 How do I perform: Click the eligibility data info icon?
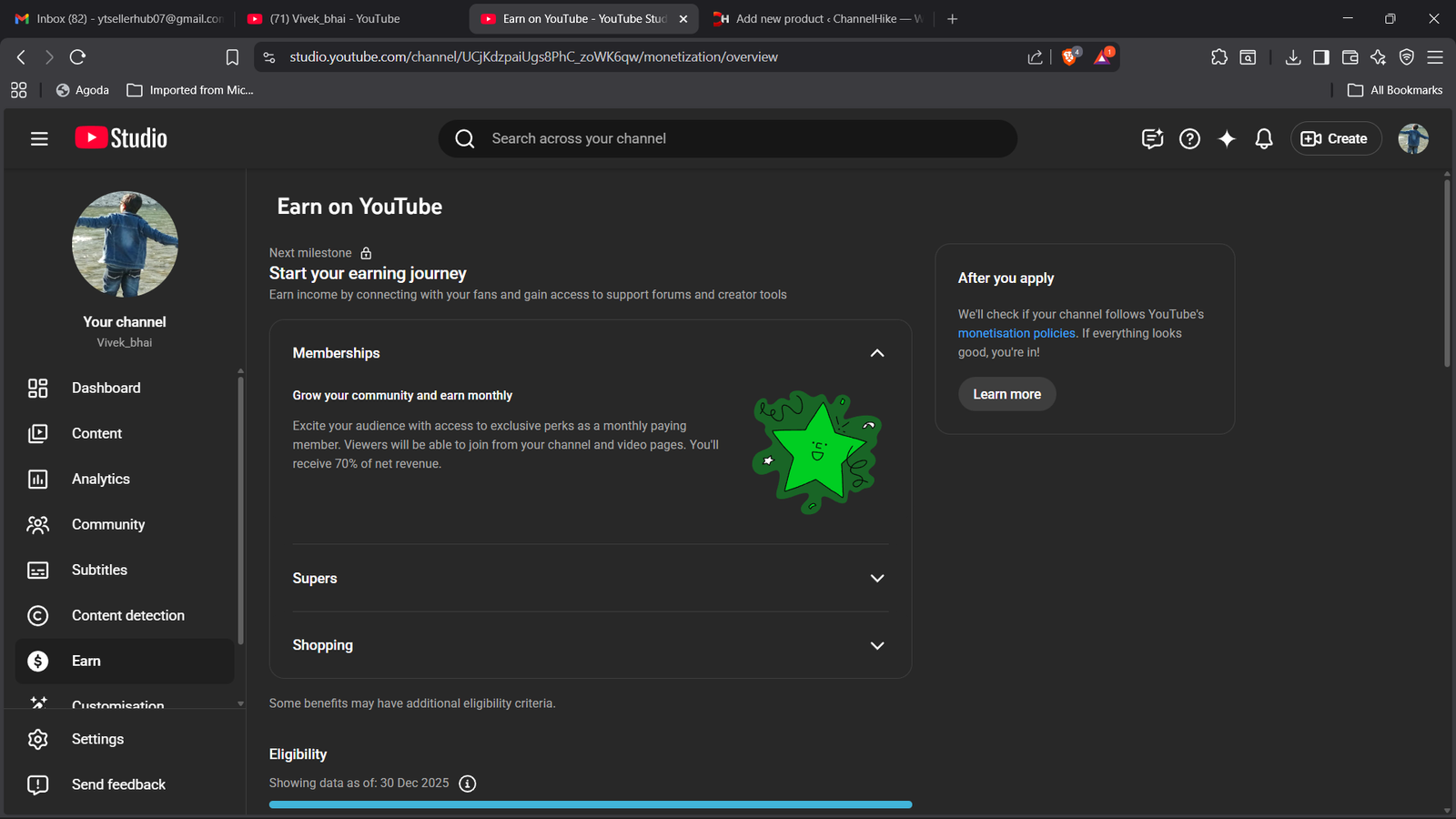click(468, 784)
